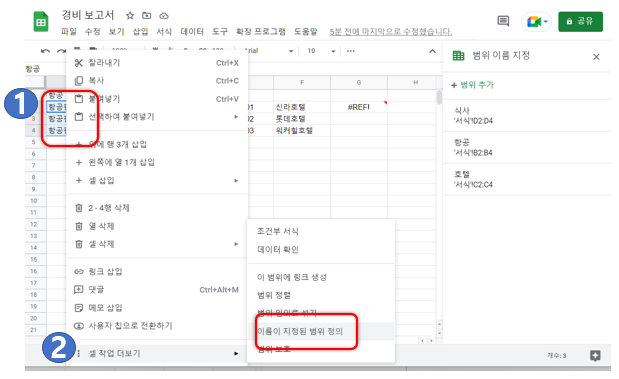This screenshot has width=619, height=379.
Task: Click the cell containing 워커힐호텔
Action: 302,130
